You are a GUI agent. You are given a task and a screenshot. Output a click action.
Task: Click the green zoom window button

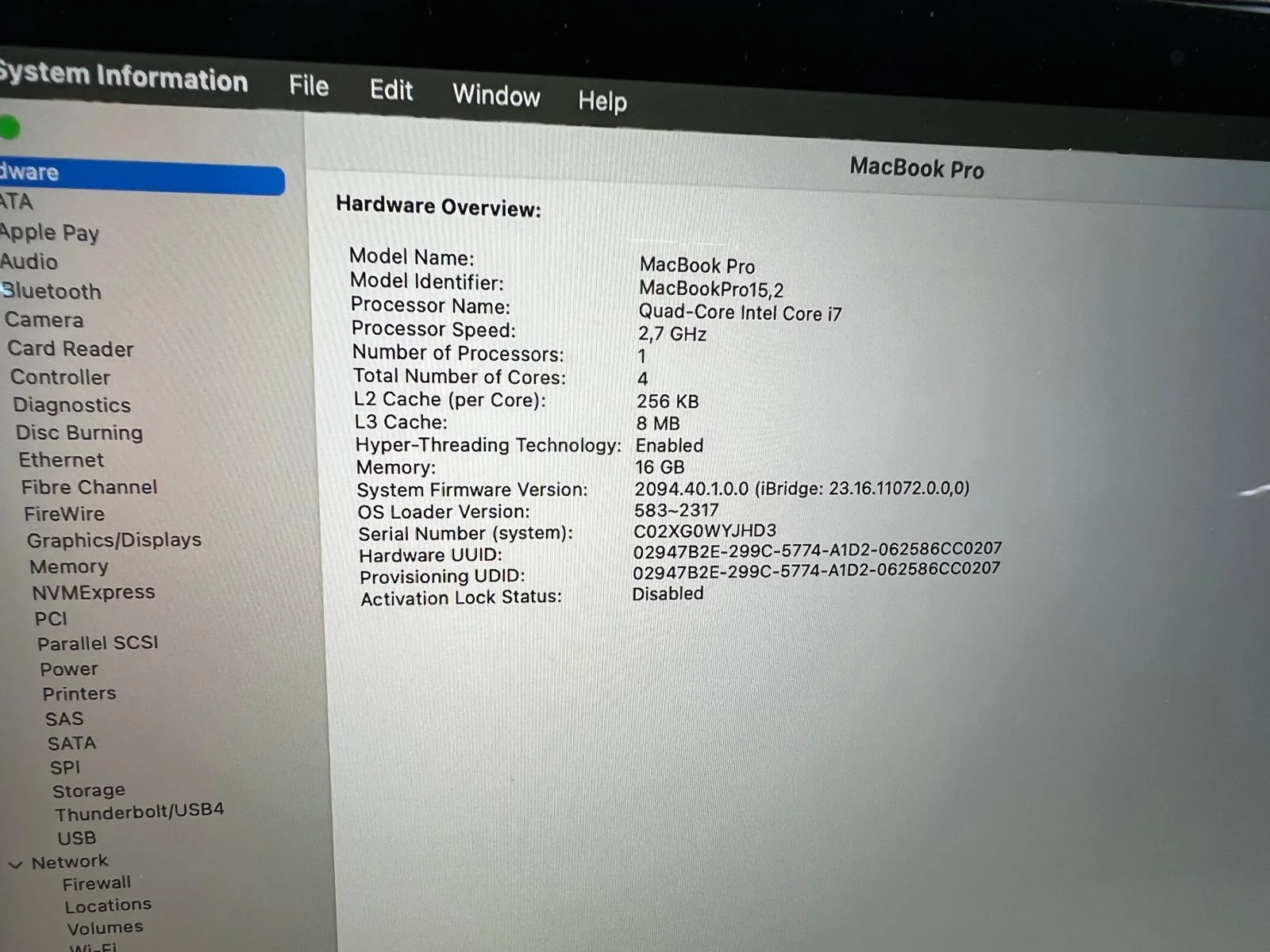tap(9, 128)
